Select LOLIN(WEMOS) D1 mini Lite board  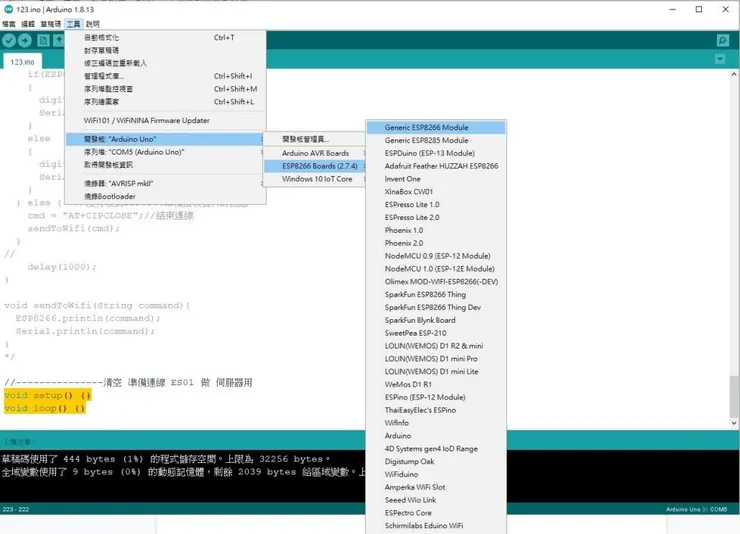436,371
